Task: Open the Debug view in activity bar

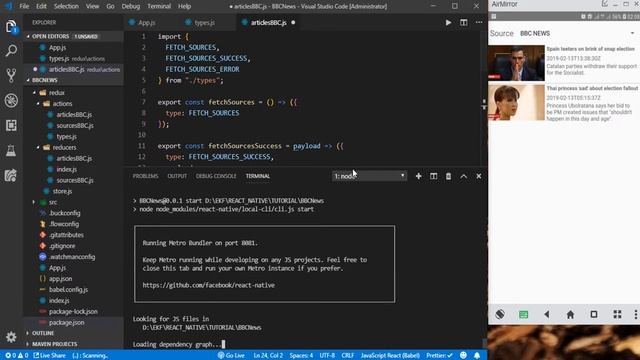Action: 11,100
